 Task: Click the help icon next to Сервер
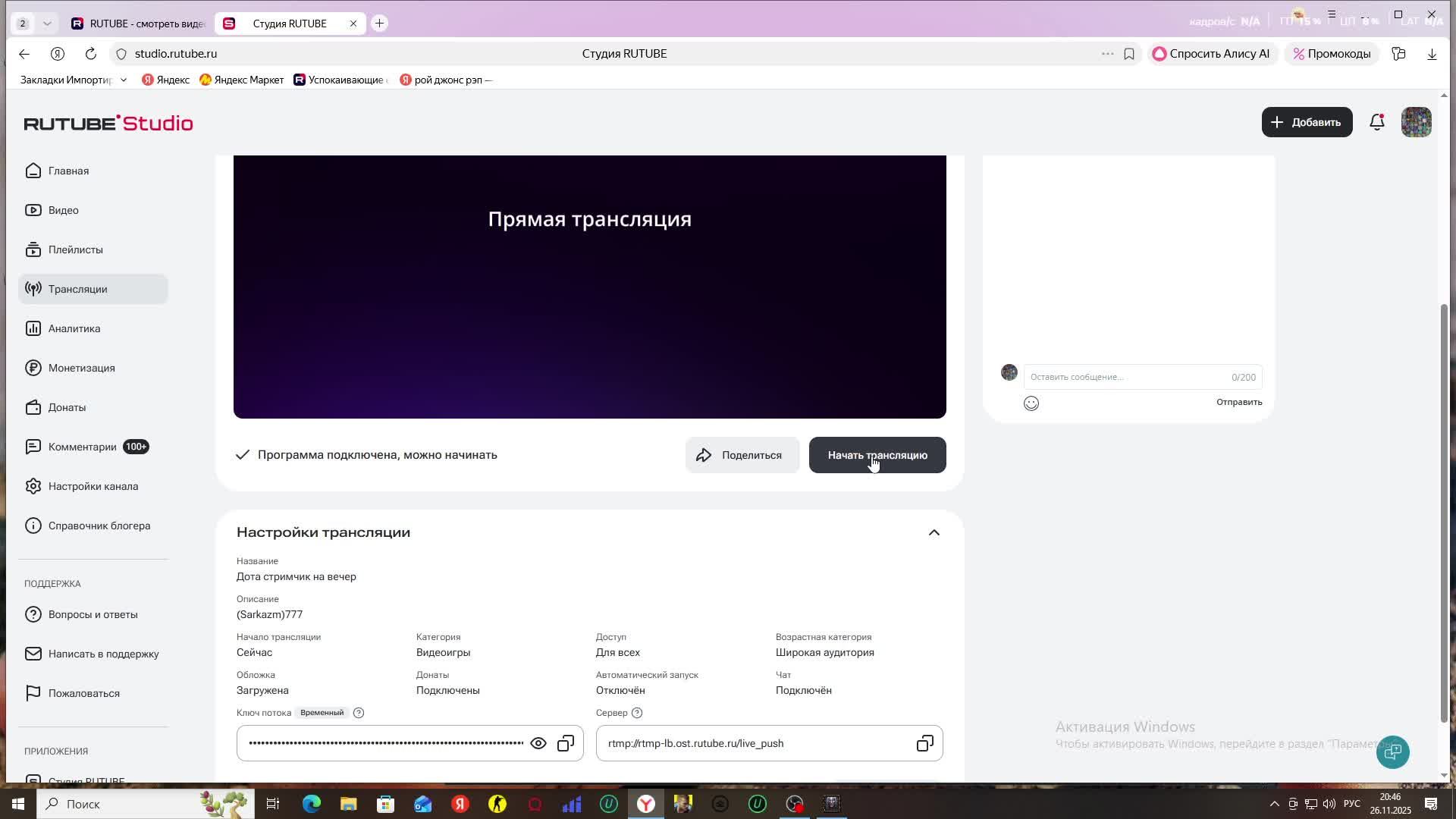tap(637, 713)
